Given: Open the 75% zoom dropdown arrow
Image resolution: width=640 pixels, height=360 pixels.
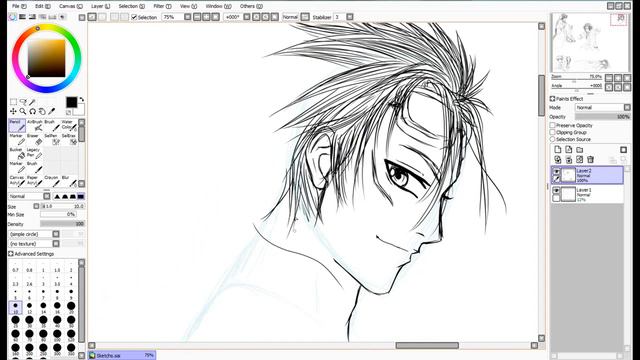Looking at the screenshot, I should click(187, 17).
